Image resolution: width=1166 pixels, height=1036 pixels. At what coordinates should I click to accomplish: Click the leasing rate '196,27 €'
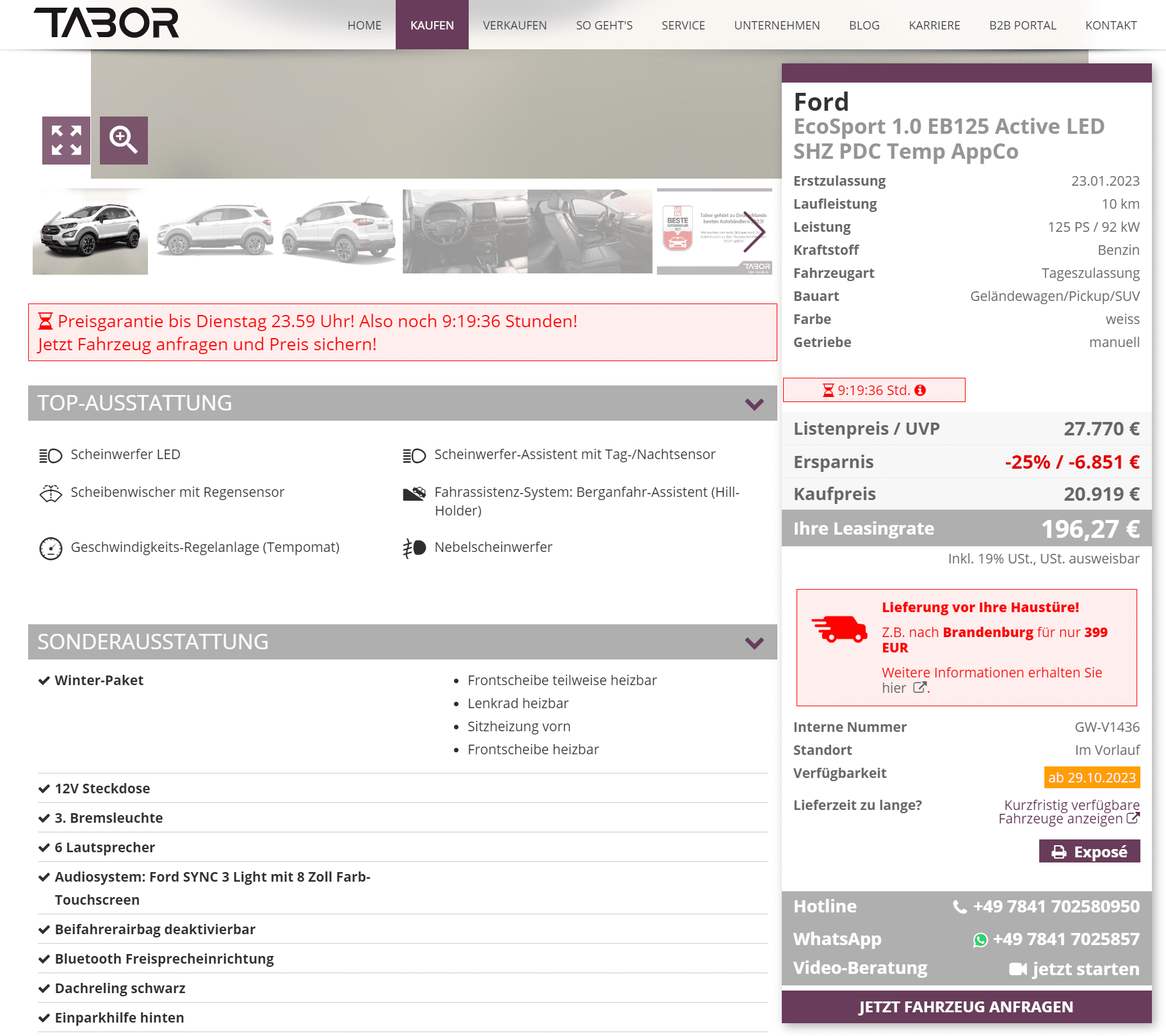click(1090, 529)
